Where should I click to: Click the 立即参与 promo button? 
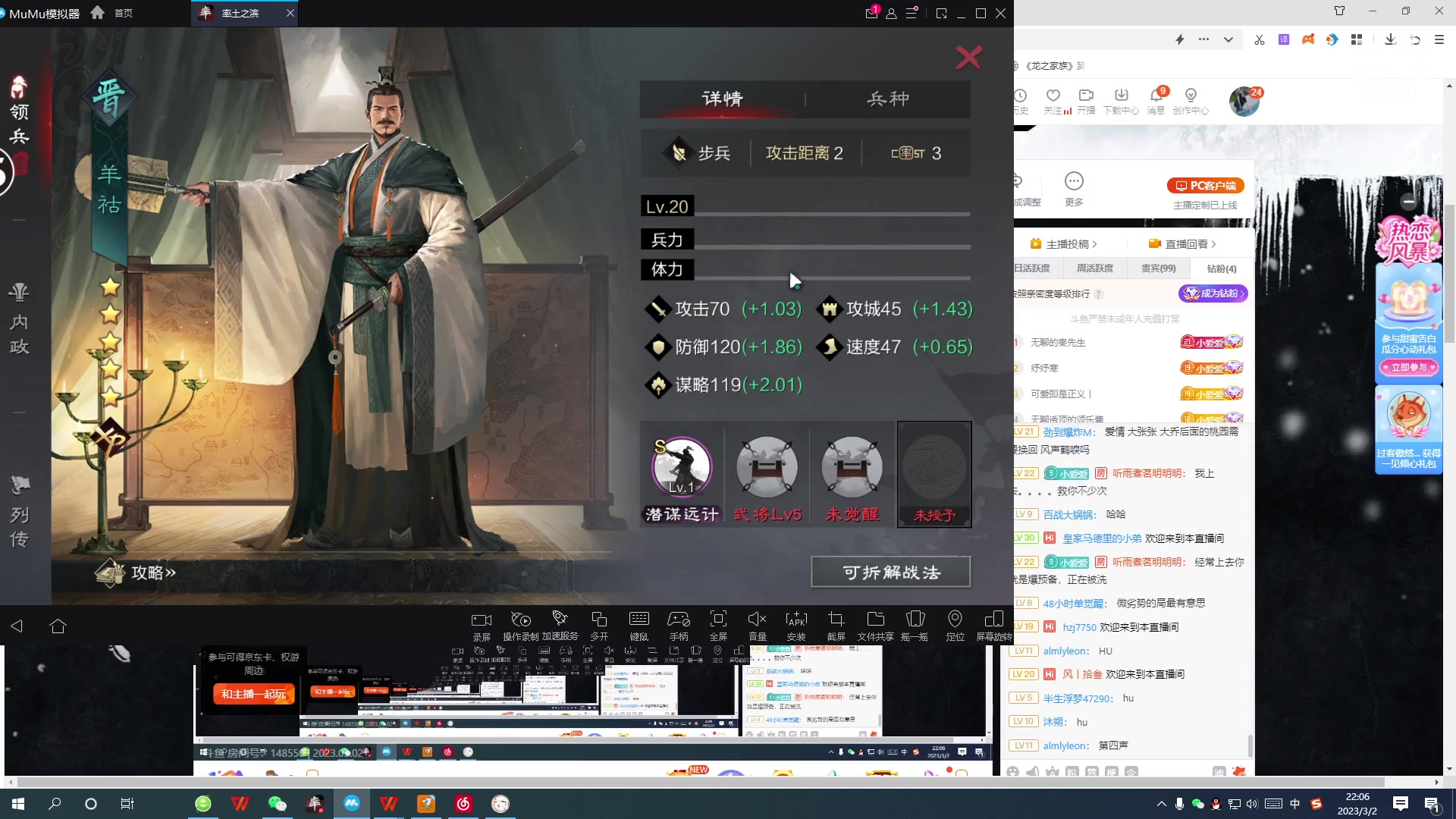coord(1409,367)
